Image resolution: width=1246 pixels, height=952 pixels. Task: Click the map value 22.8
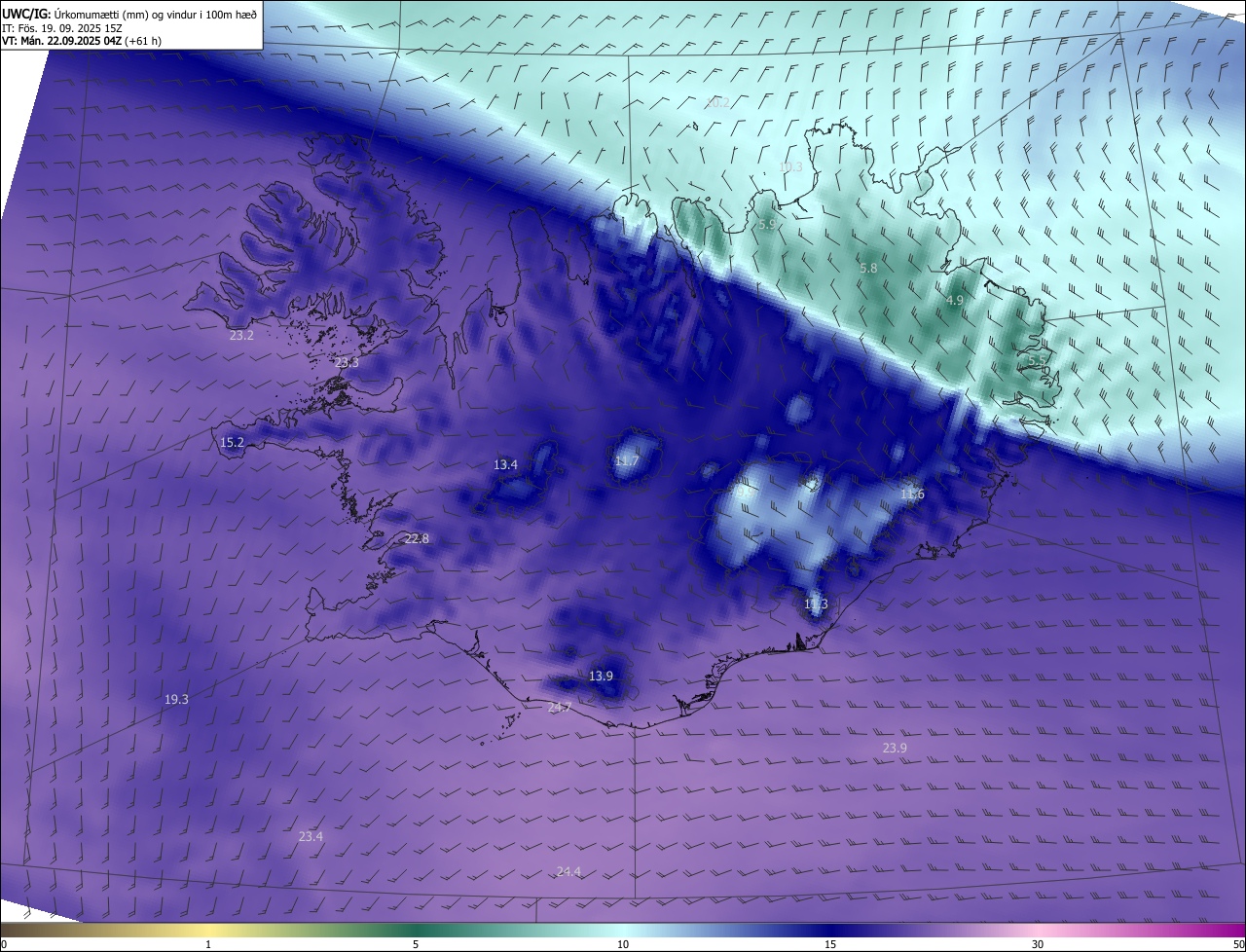(417, 539)
